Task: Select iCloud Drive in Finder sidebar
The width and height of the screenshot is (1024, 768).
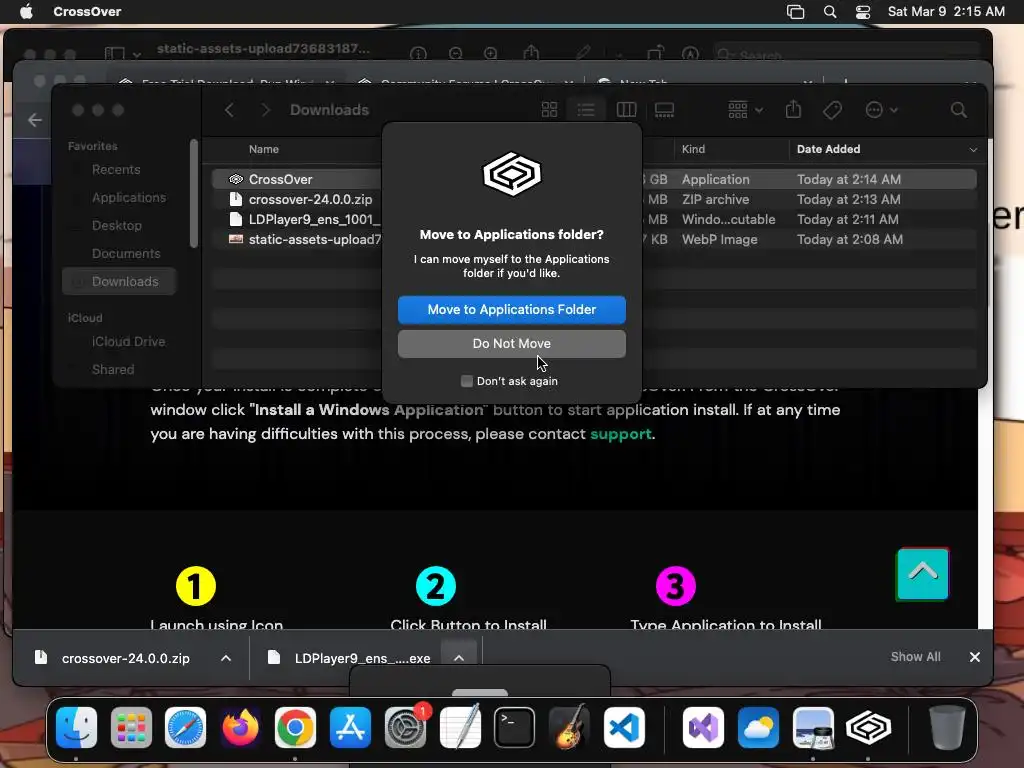Action: (128, 342)
